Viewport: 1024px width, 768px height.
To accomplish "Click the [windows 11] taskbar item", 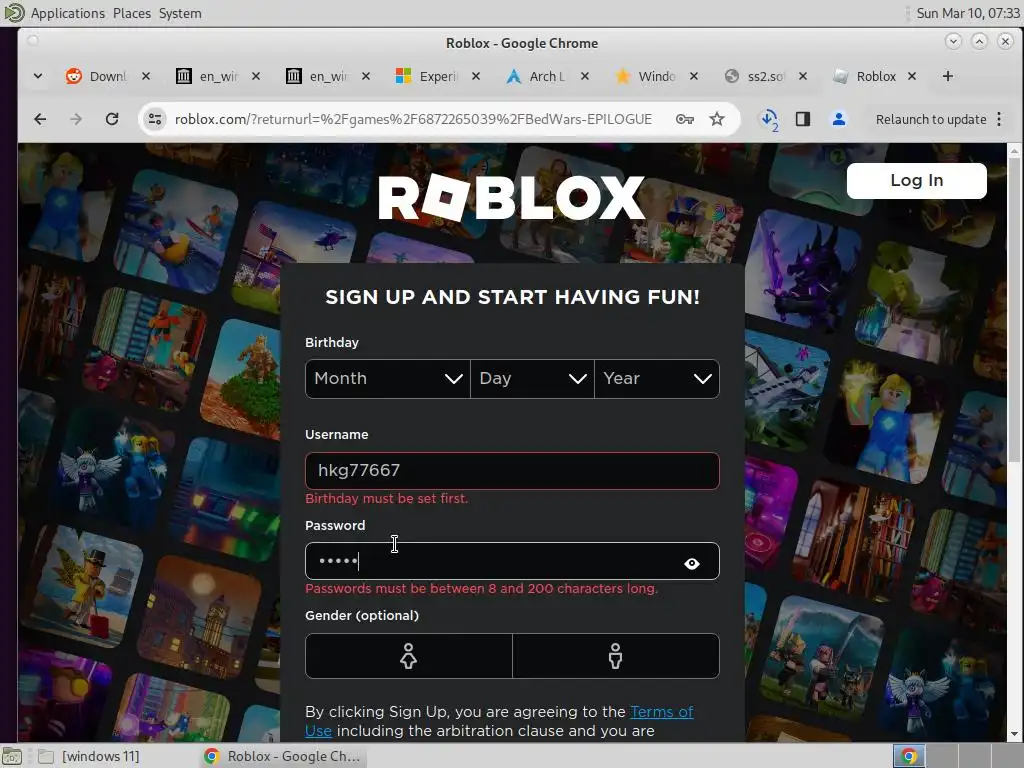I will (x=89, y=756).
